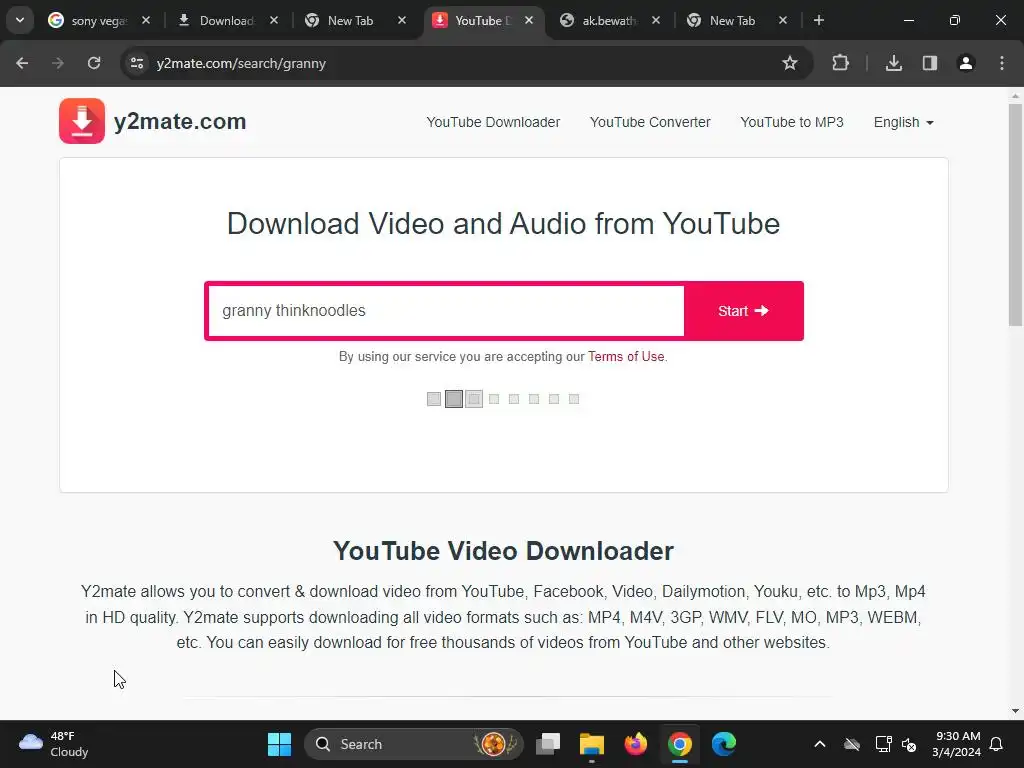Viewport: 1024px width, 768px height.
Task: Switch to the sony vegas Google tab
Action: tap(98, 20)
